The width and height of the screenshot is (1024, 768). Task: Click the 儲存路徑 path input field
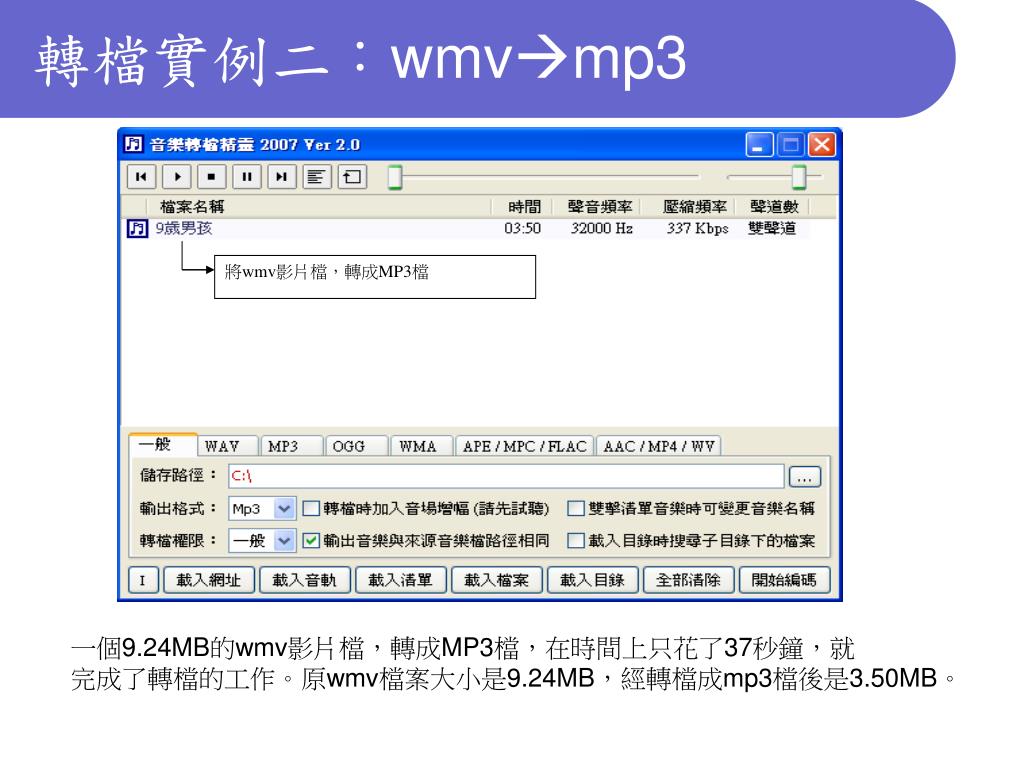(506, 476)
